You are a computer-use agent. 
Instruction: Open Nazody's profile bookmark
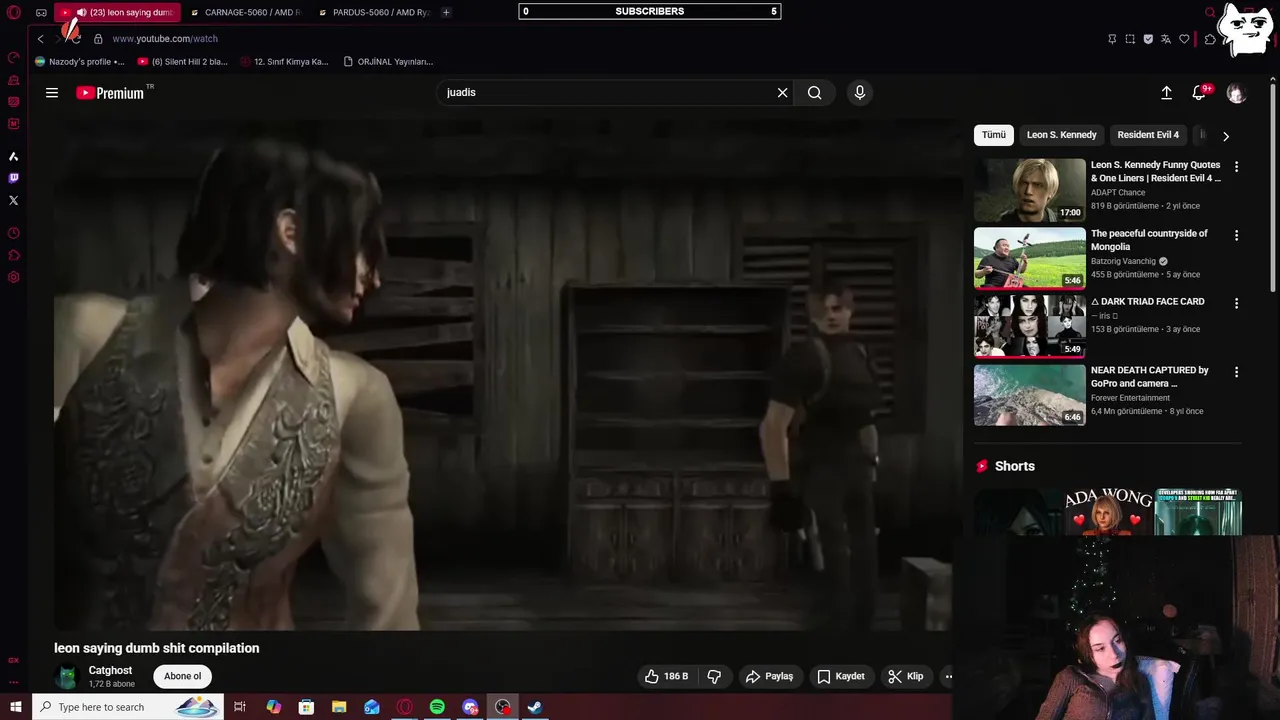pyautogui.click(x=79, y=62)
